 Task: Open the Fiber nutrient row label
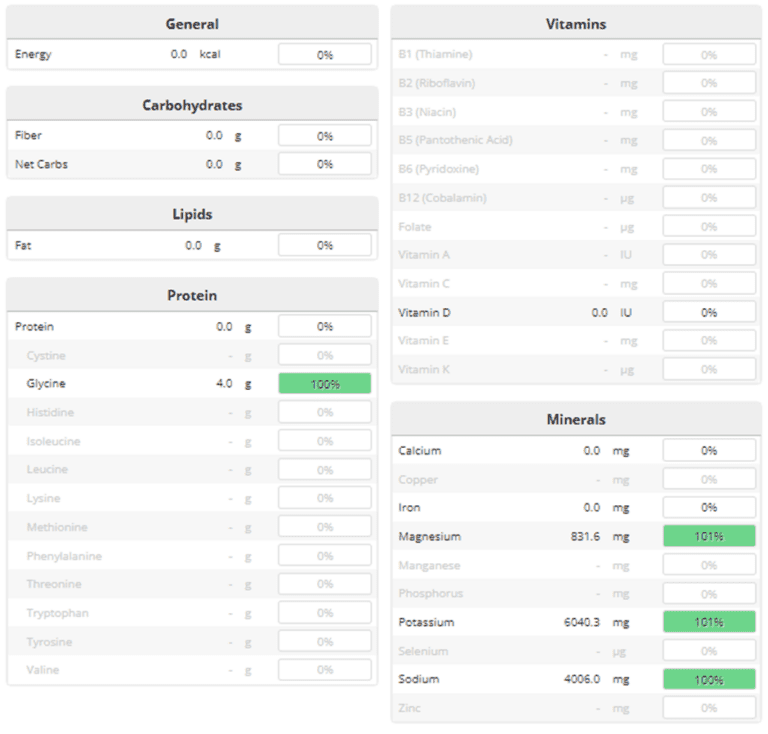28,135
